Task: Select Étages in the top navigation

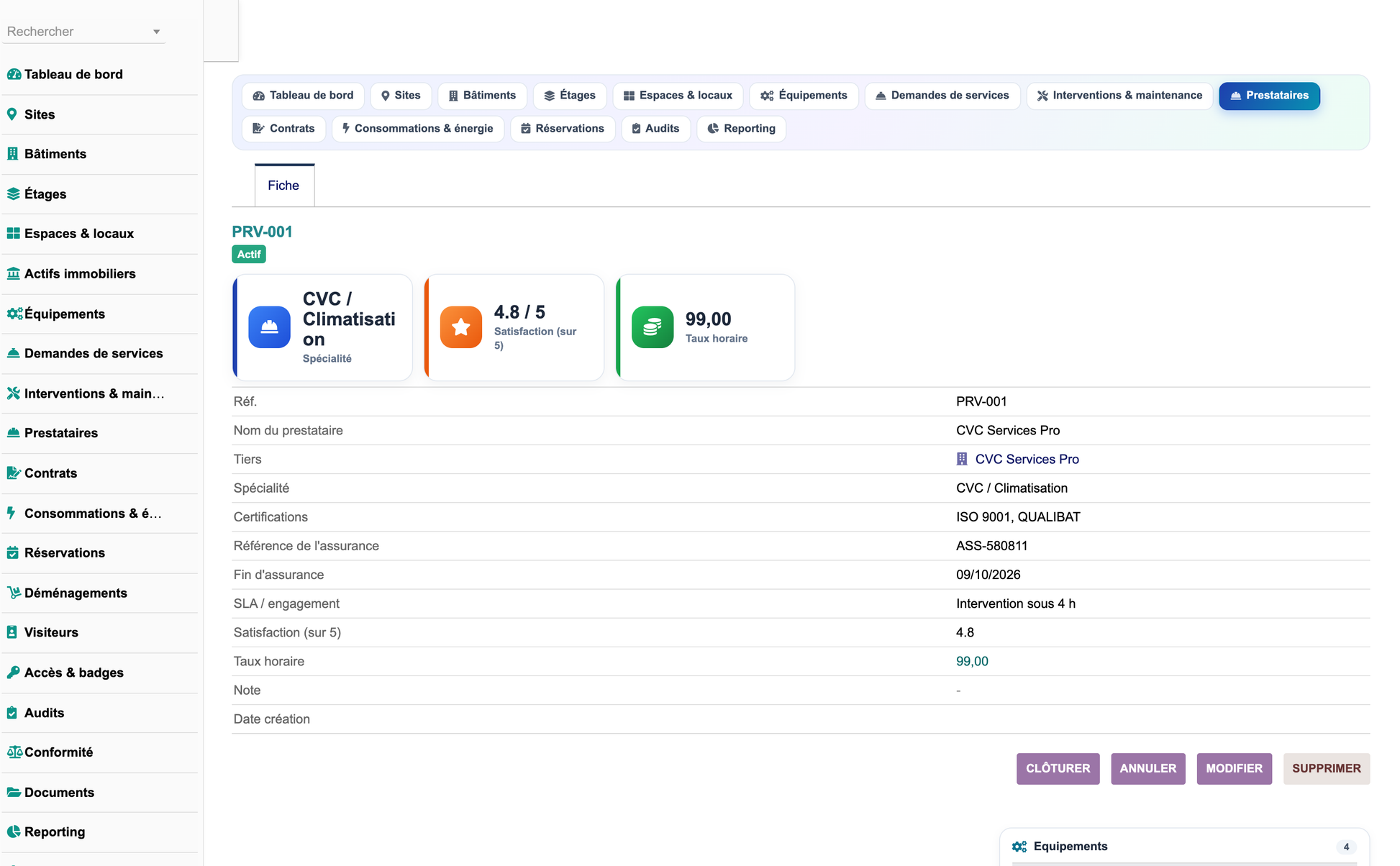Action: click(x=570, y=96)
